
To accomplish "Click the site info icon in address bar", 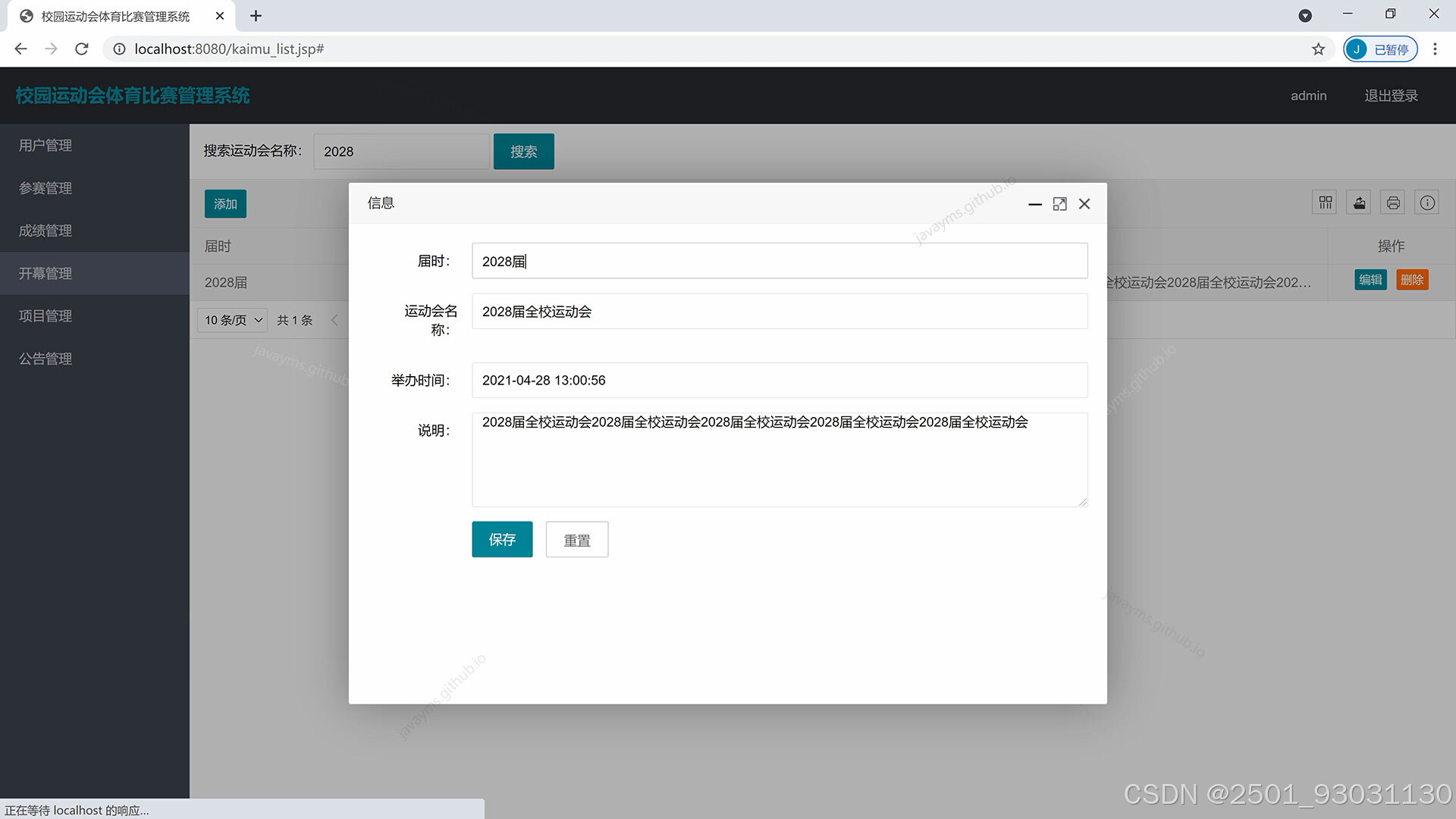I will (119, 49).
